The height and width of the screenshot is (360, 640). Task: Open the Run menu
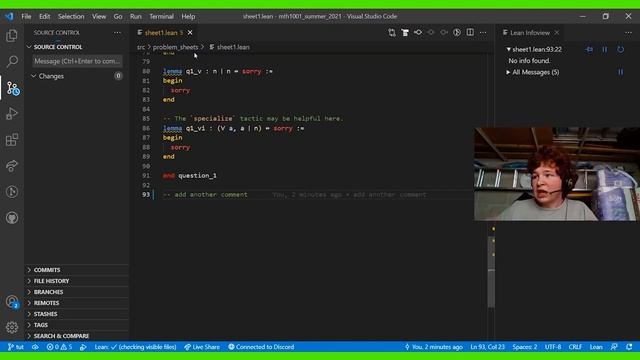tap(136, 16)
